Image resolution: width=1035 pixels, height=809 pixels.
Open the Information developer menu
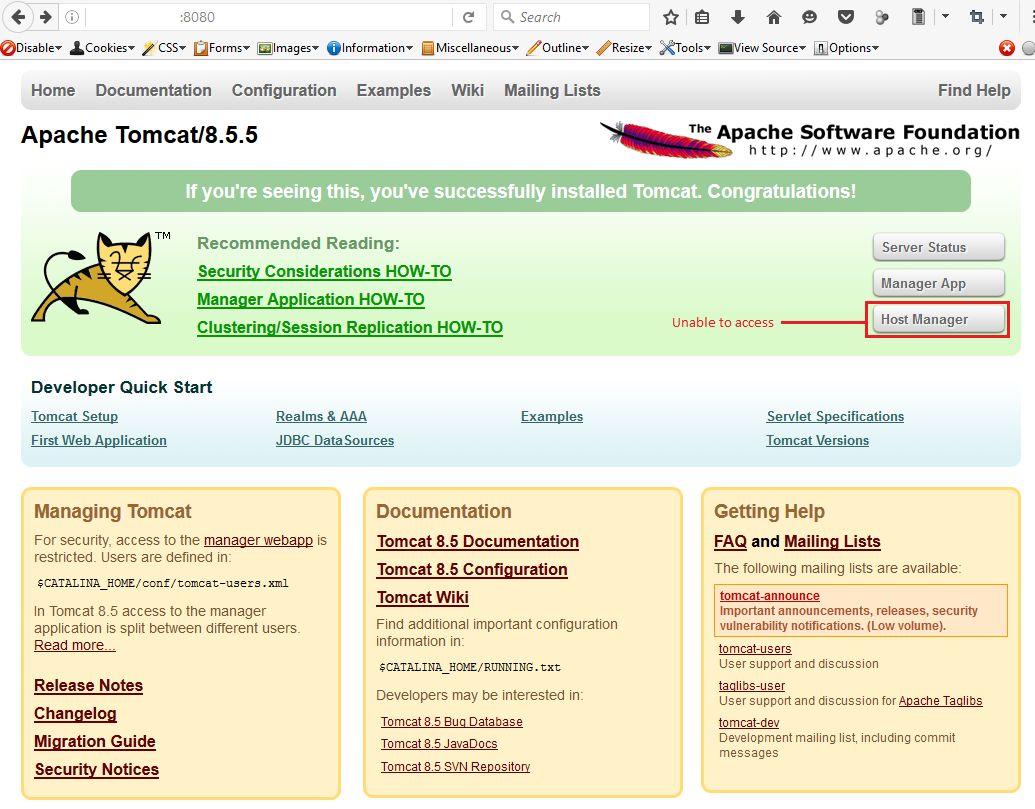pyautogui.click(x=370, y=48)
